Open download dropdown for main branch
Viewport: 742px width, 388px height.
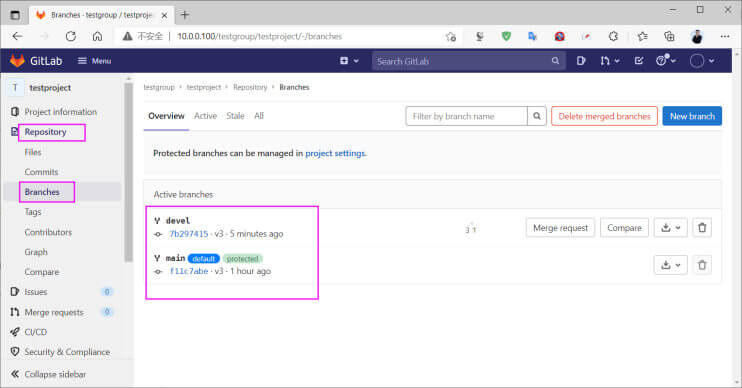671,265
